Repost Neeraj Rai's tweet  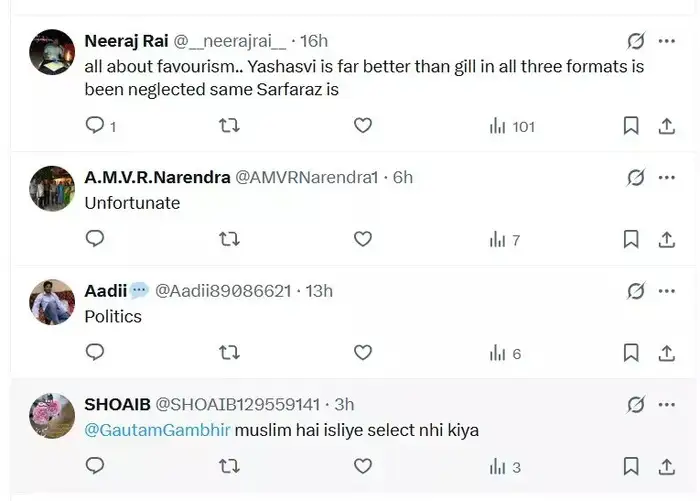(x=229, y=126)
